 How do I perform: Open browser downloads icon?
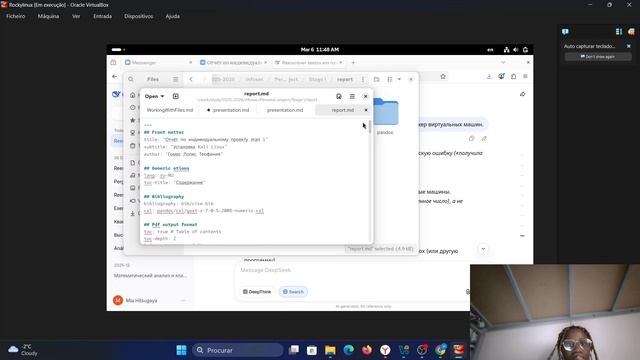489,76
